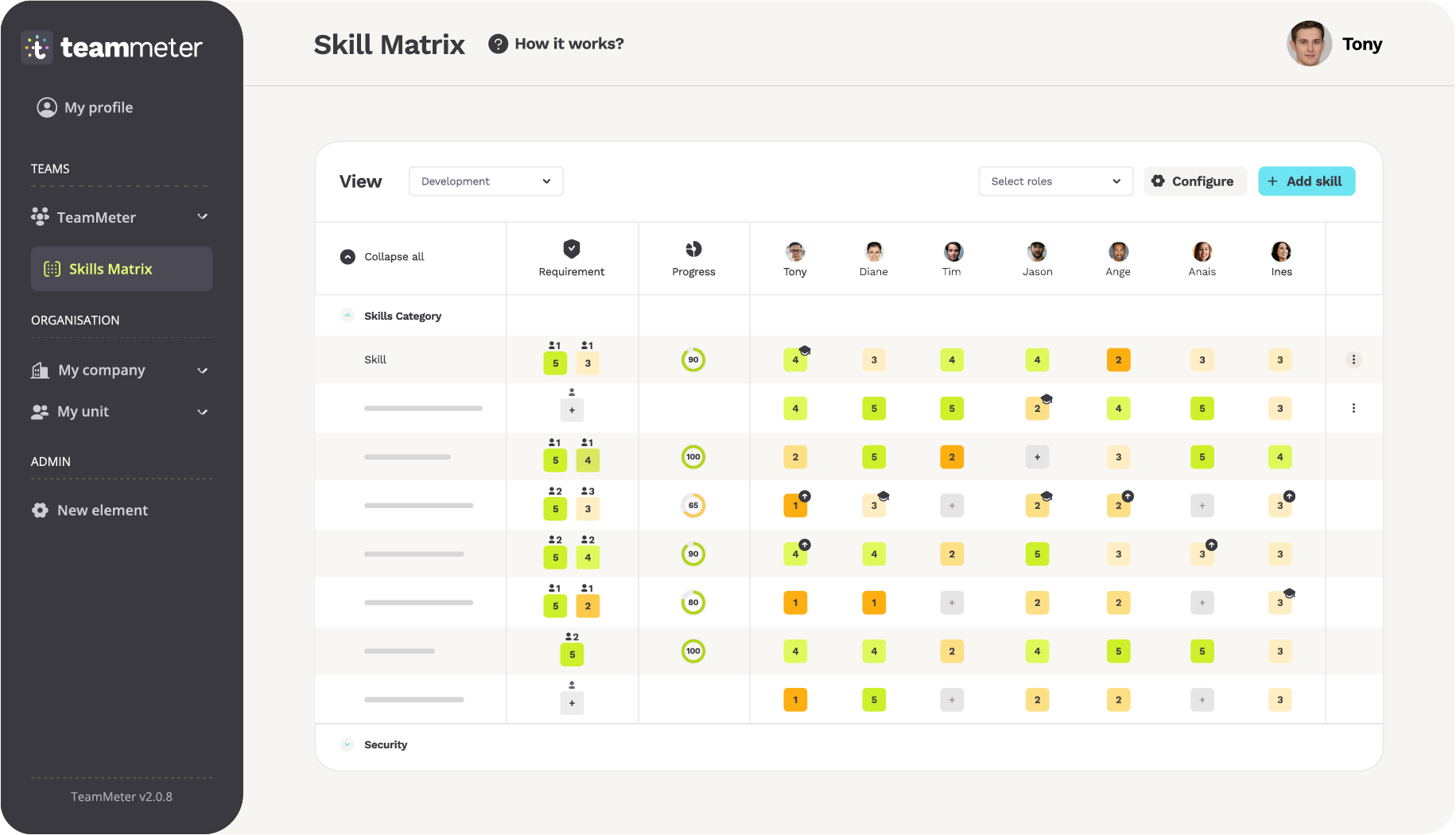Screen dimensions: 1456x835
Task: Click the Requirement shield icon
Action: click(x=571, y=249)
